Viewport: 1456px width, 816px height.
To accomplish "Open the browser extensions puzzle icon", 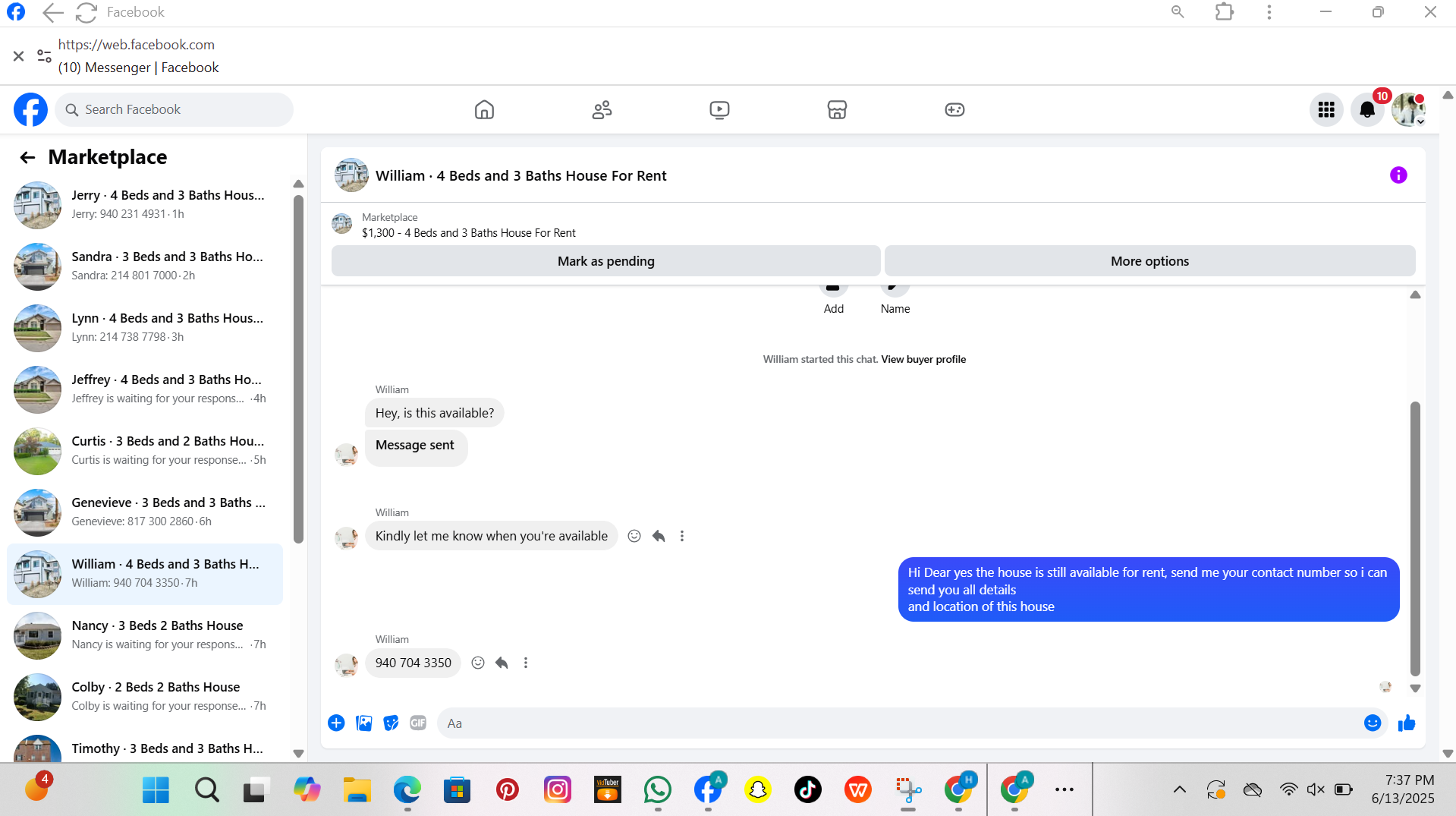I will click(1224, 12).
